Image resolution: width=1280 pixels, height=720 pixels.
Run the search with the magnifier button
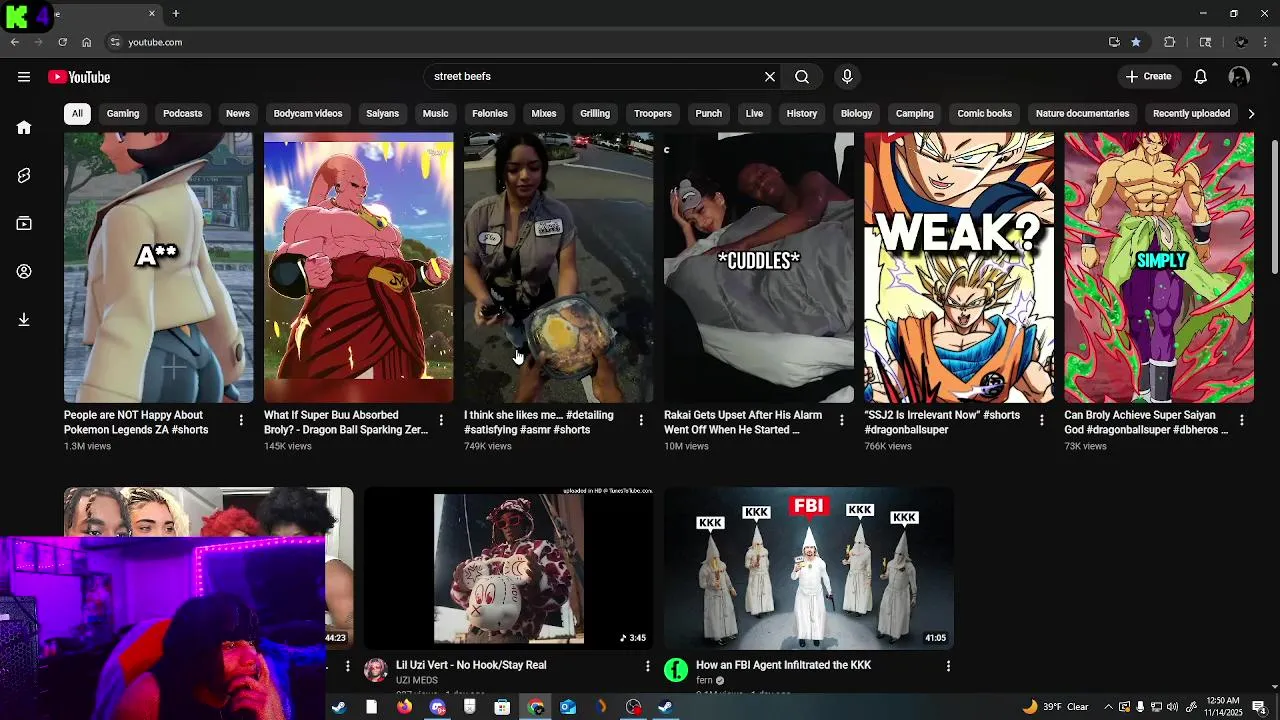pyautogui.click(x=802, y=77)
